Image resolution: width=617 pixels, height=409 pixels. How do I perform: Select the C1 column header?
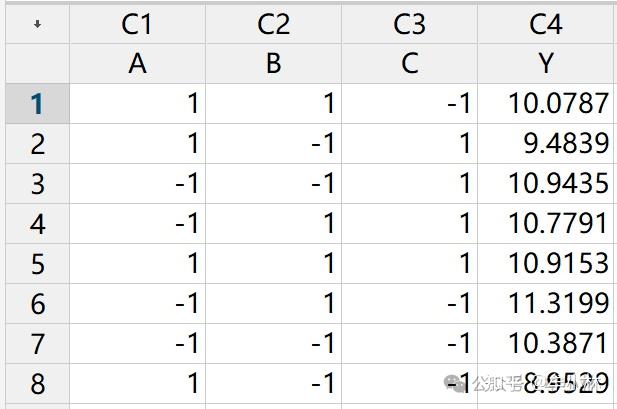[137, 24]
